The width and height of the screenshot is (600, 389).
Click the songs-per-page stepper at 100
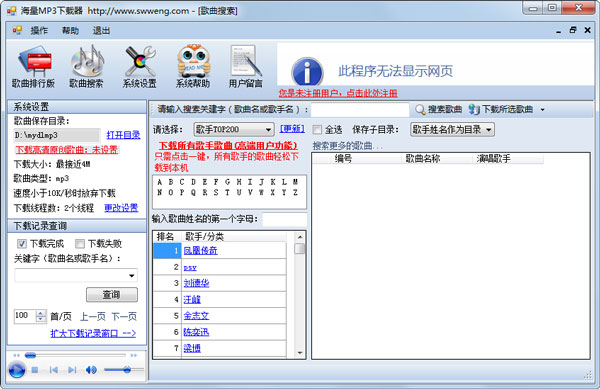point(41,316)
